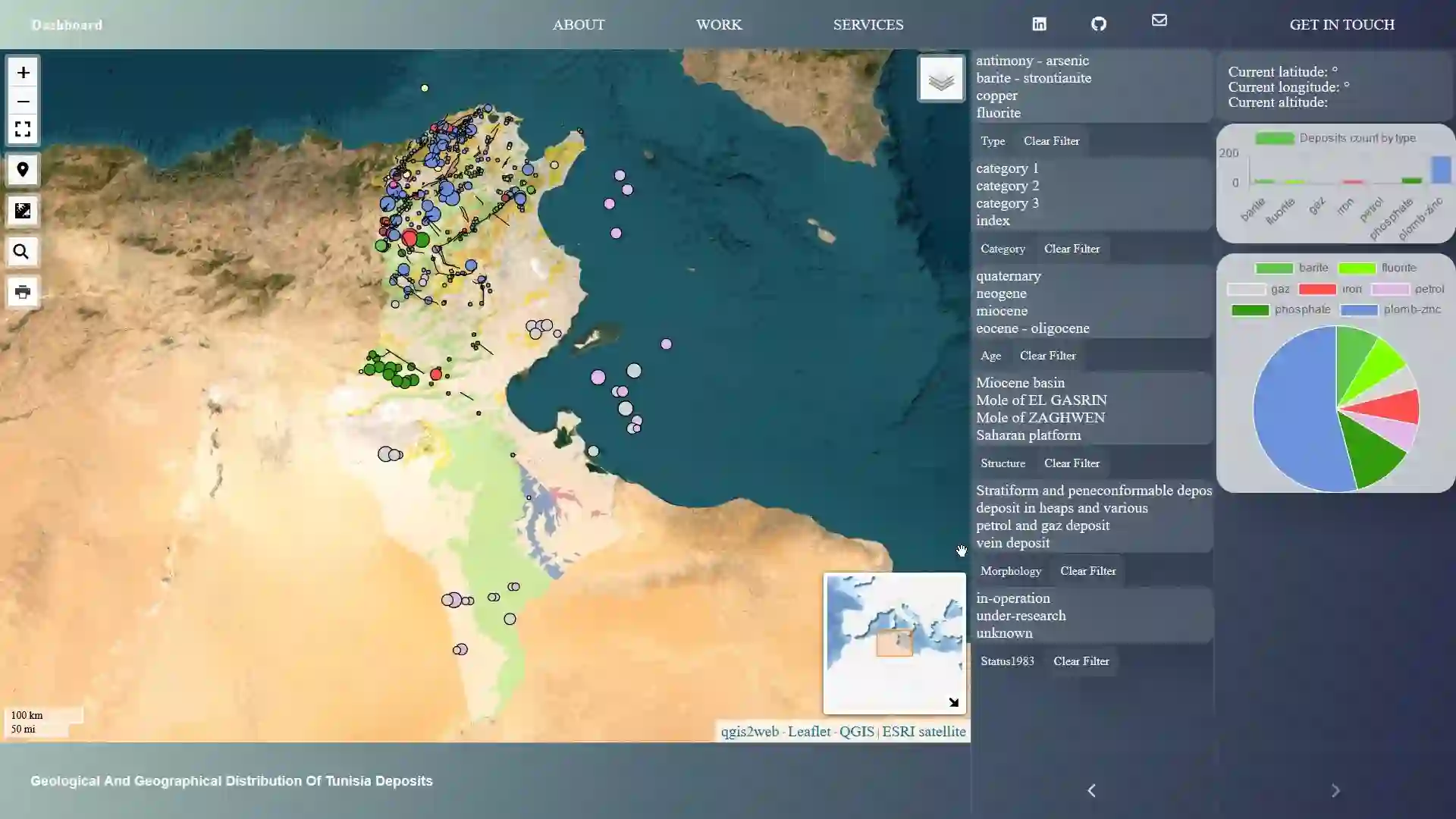1456x819 pixels.
Task: Select 'antimony - arsenic' type option
Action: [x=1032, y=61]
